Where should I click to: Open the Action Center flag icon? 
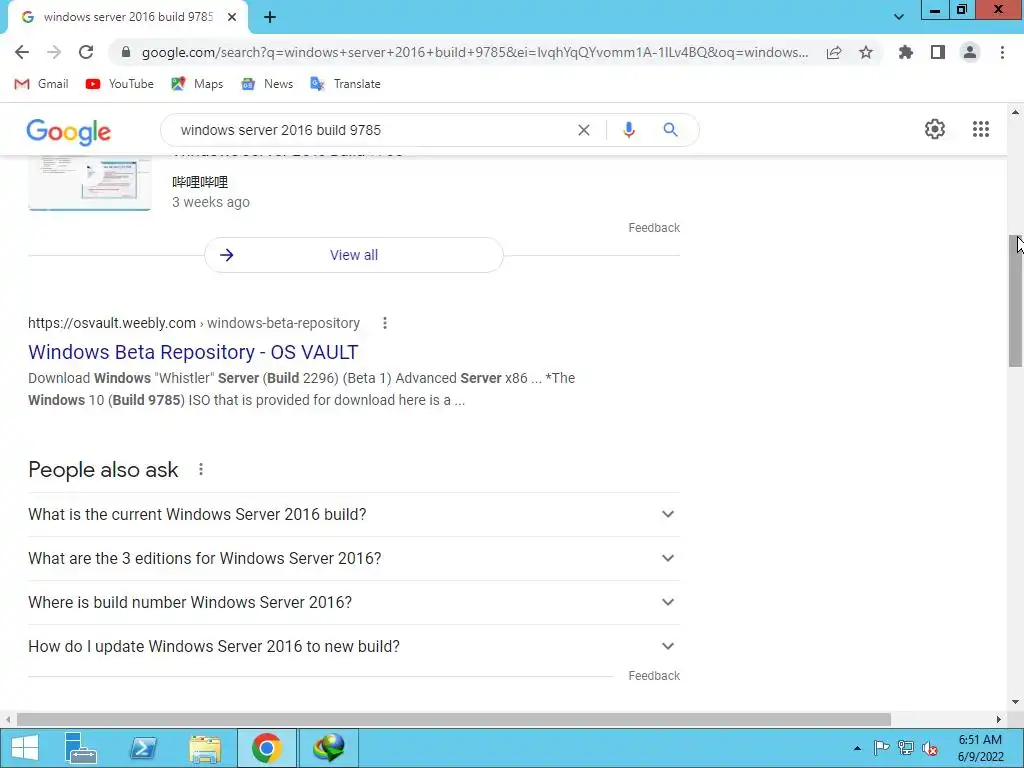pos(881,748)
